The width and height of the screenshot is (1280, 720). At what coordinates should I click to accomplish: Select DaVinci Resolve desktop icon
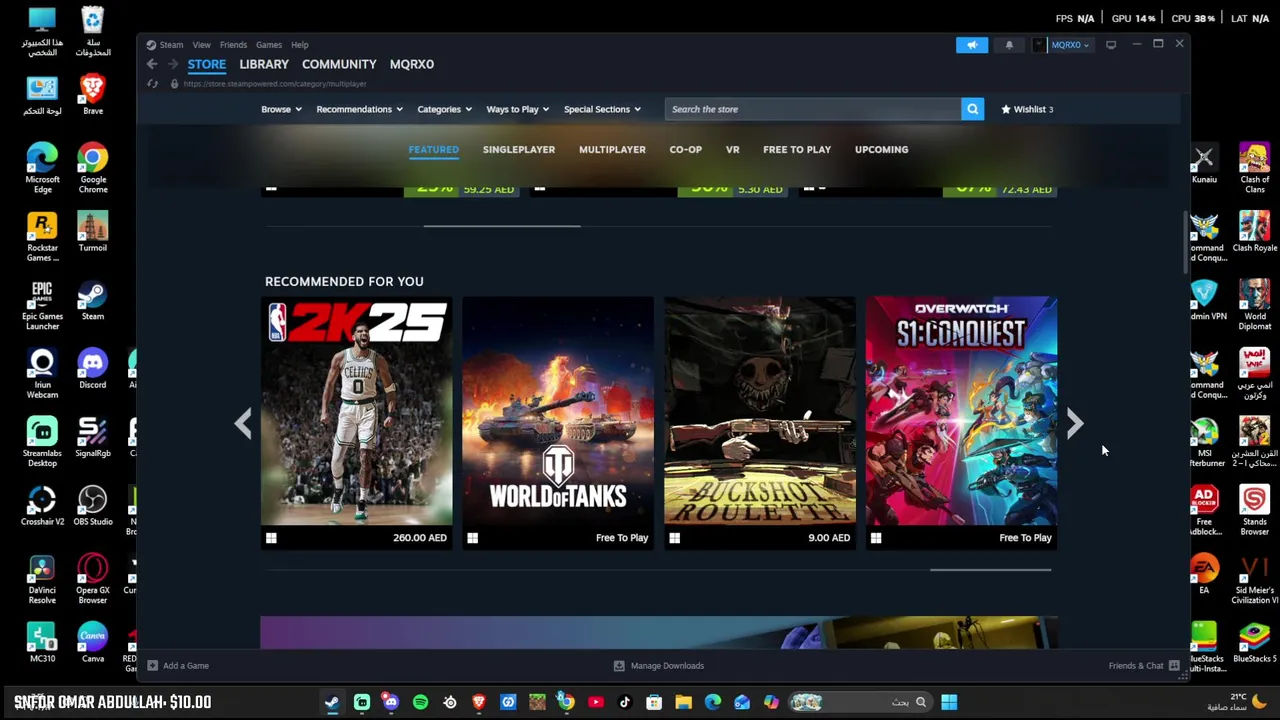(x=42, y=580)
